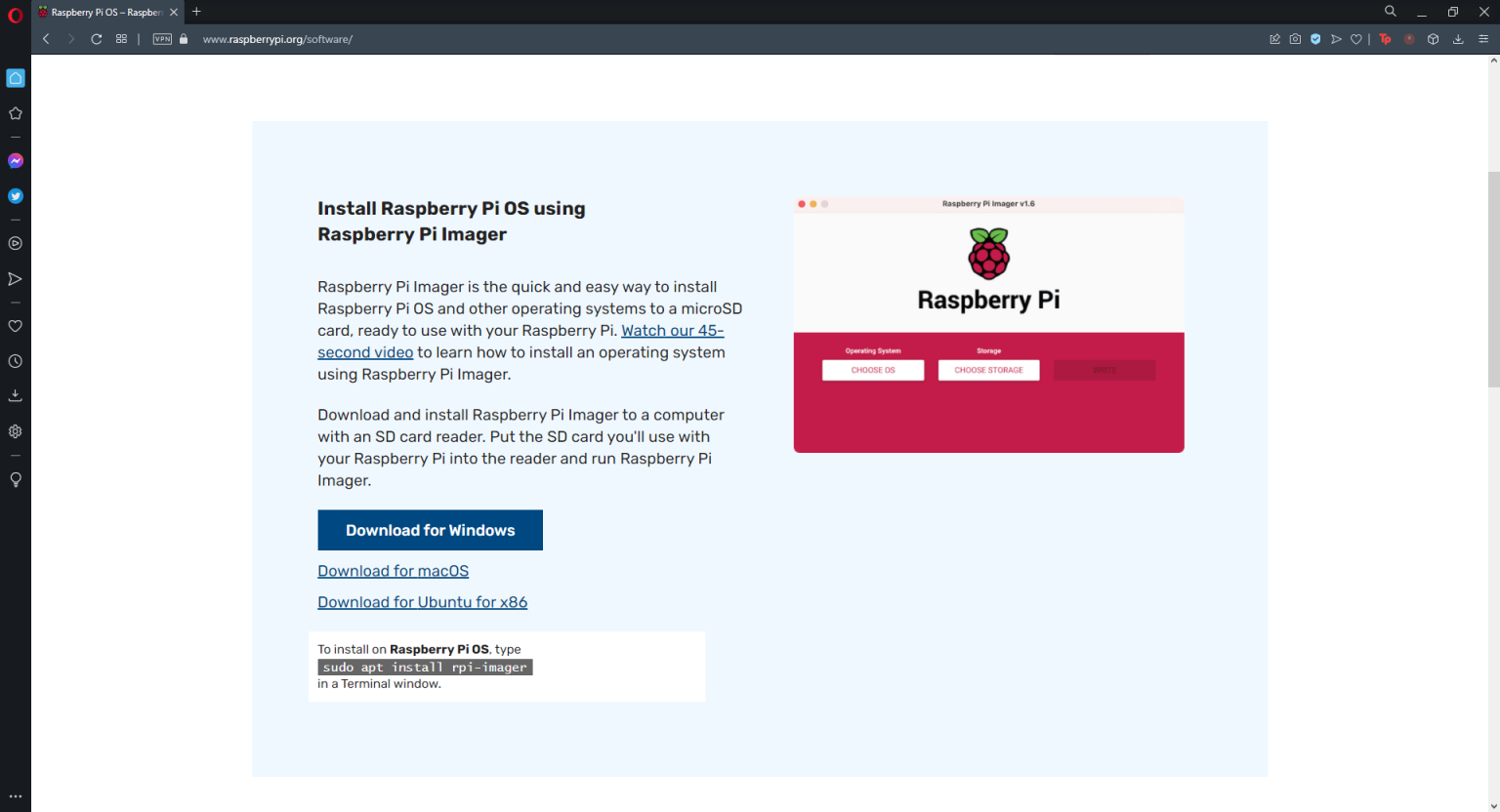Open the Download for macOS link
The height and width of the screenshot is (812, 1500).
pyautogui.click(x=393, y=570)
